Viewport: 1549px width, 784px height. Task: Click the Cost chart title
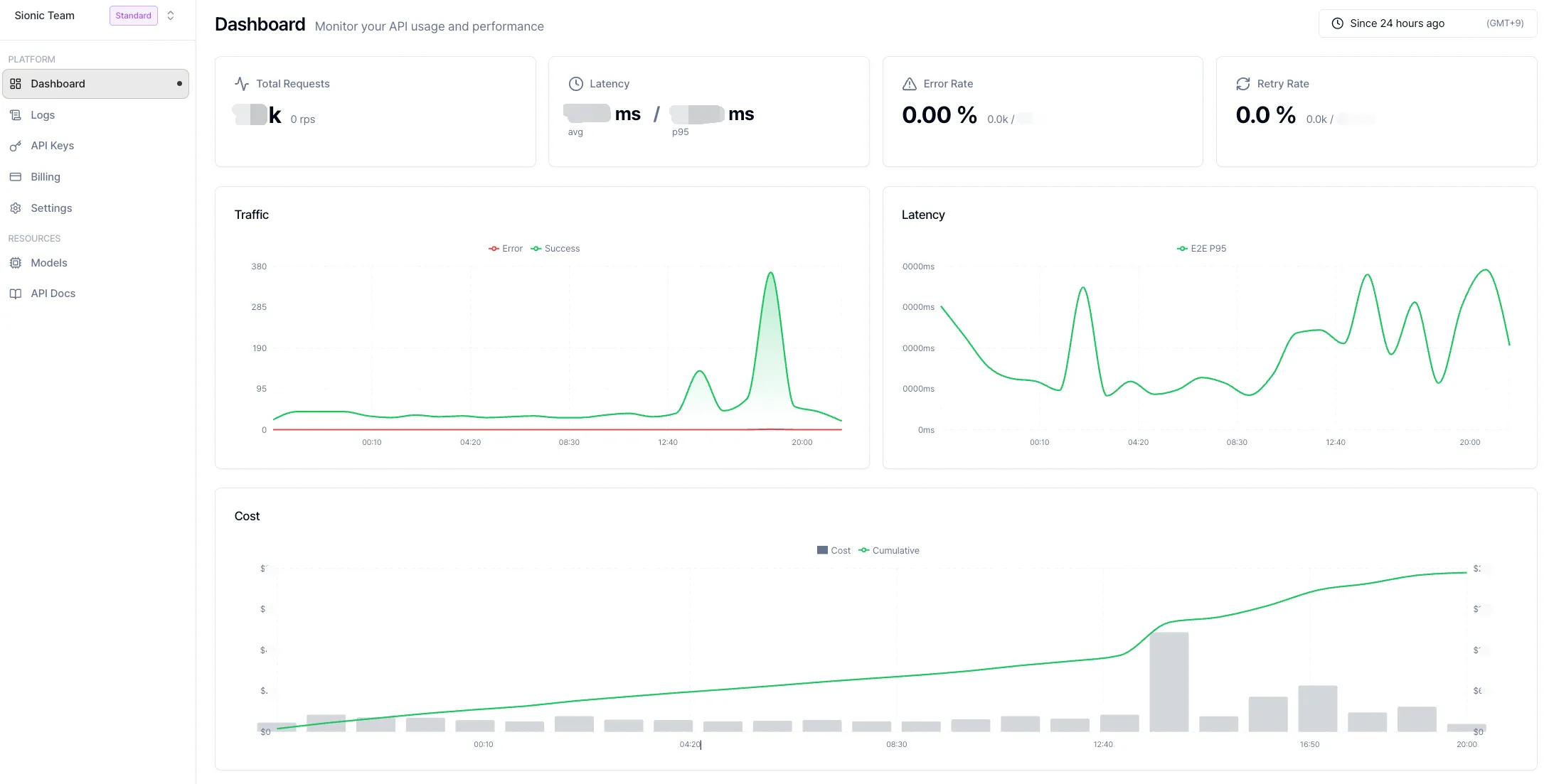pos(247,517)
